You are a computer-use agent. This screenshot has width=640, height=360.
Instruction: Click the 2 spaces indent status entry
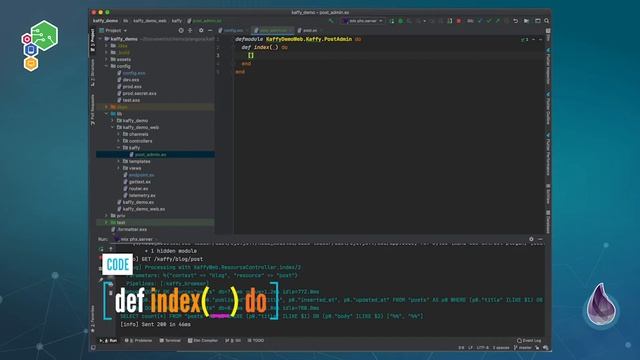pos(501,348)
